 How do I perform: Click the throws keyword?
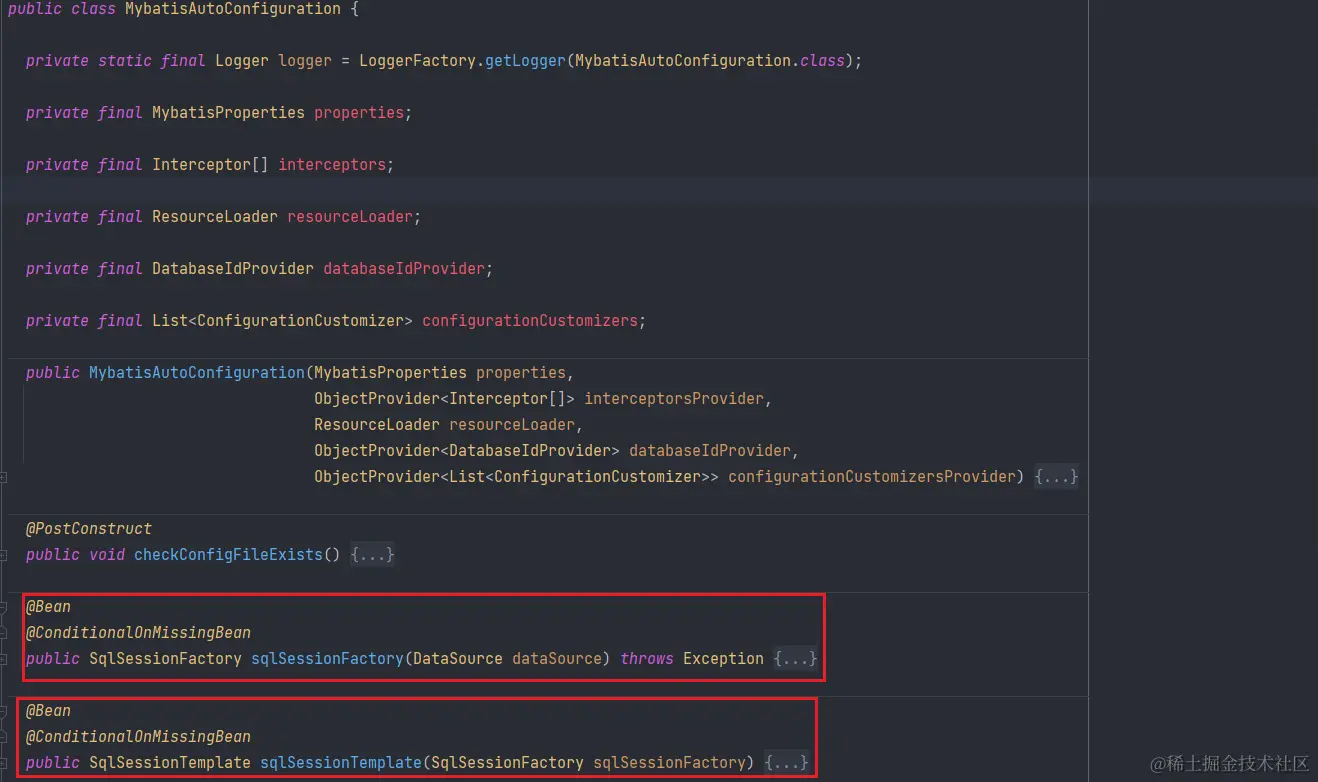coord(647,659)
